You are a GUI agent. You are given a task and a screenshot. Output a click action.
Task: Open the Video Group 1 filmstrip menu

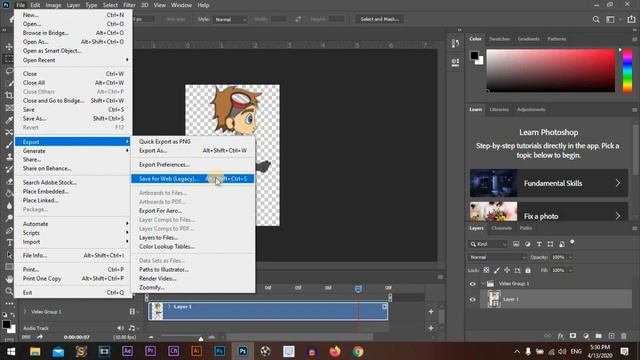133,312
